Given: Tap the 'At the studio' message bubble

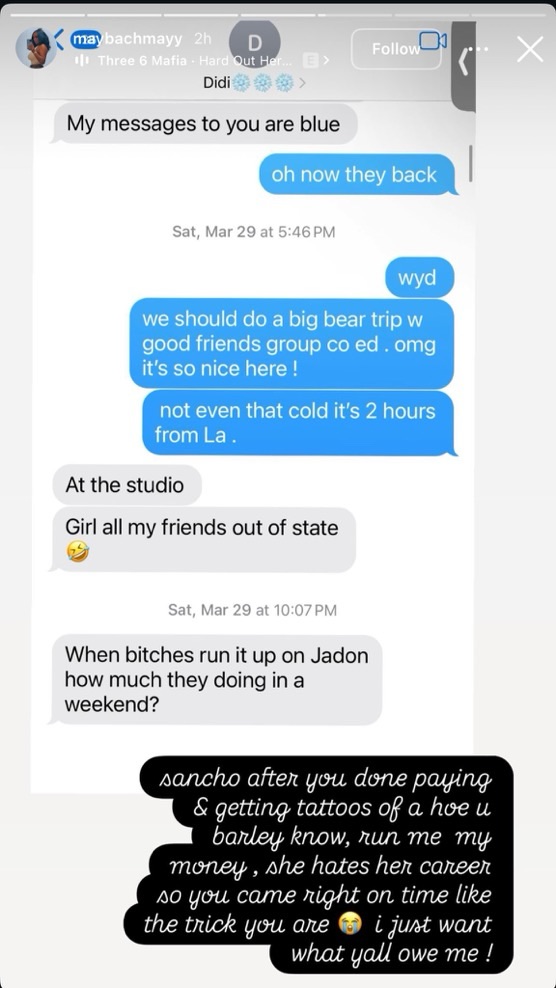Looking at the screenshot, I should 127,485.
